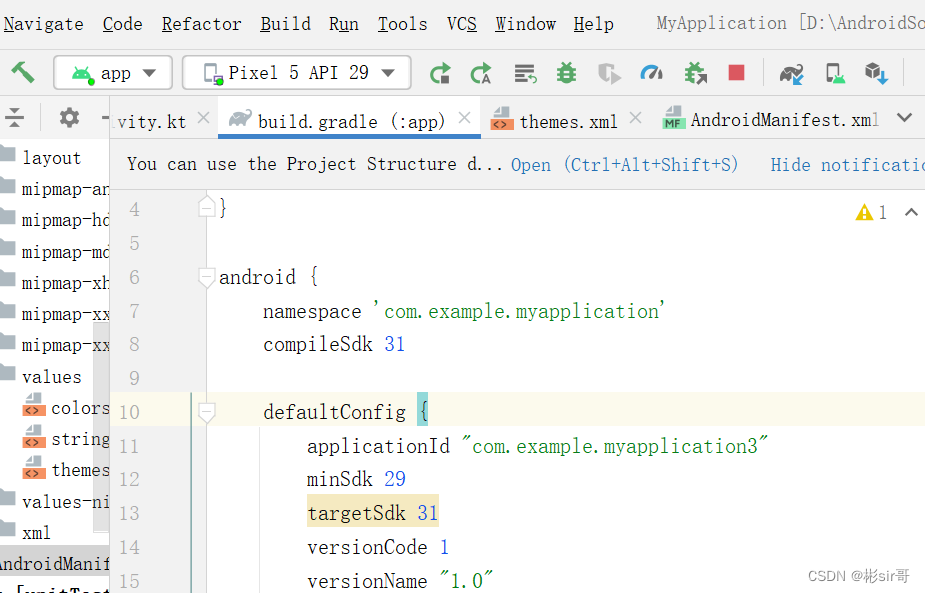Click the Apply Code Changes icon
This screenshot has width=925, height=593.
[x=481, y=72]
